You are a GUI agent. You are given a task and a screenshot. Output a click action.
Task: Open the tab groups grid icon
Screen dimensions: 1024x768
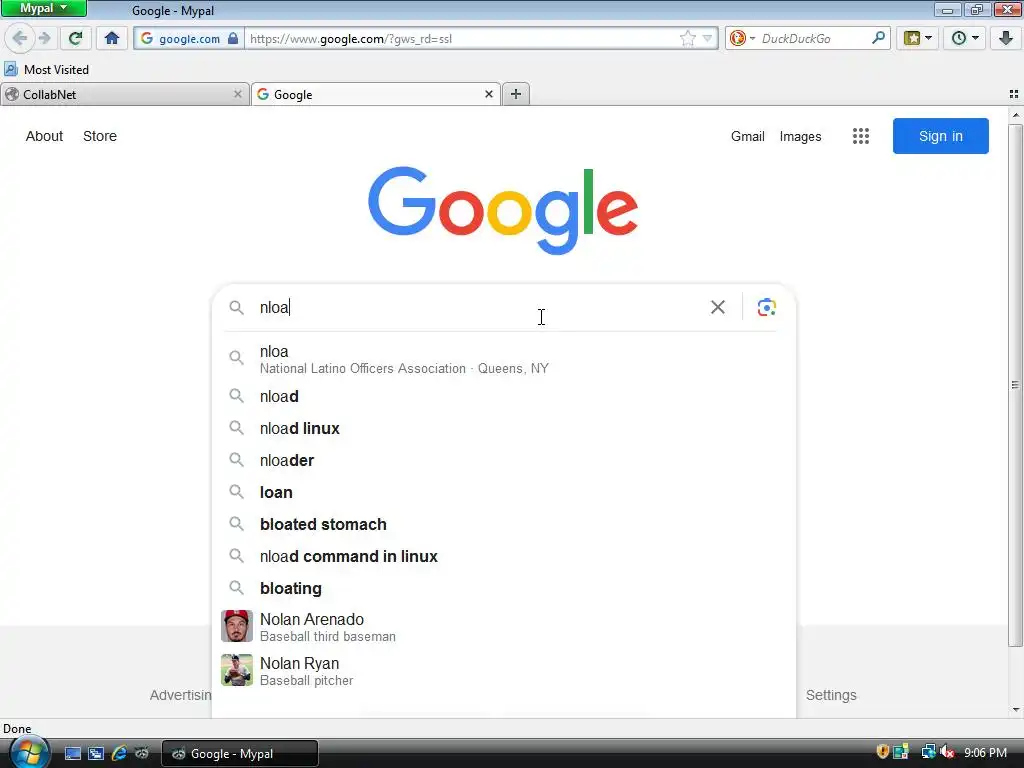[1014, 94]
